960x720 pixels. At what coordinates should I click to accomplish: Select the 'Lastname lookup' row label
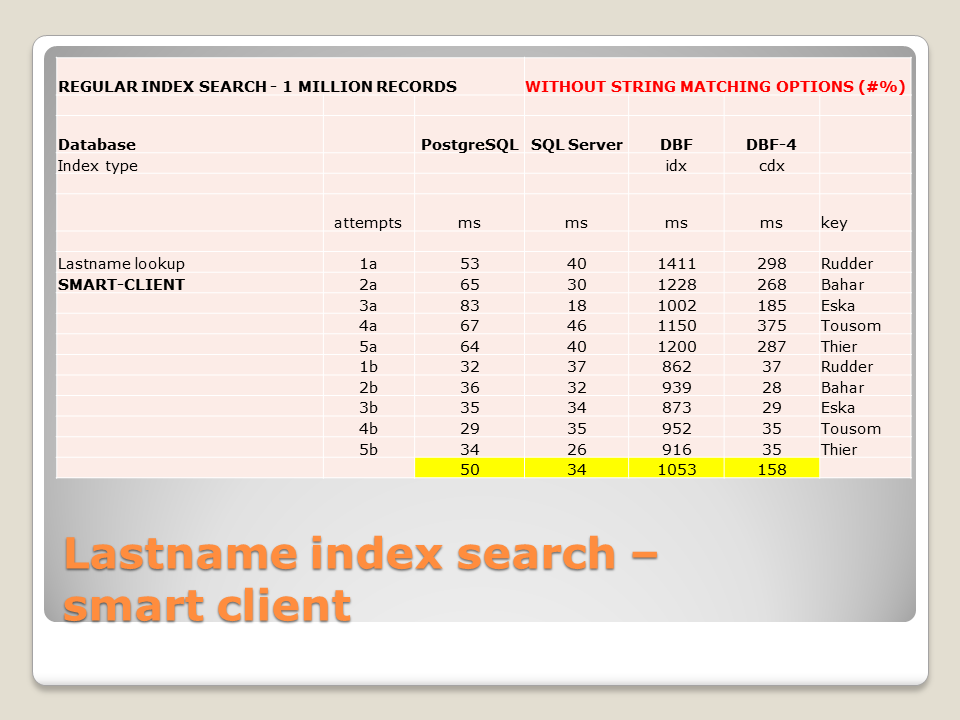pyautogui.click(x=121, y=264)
